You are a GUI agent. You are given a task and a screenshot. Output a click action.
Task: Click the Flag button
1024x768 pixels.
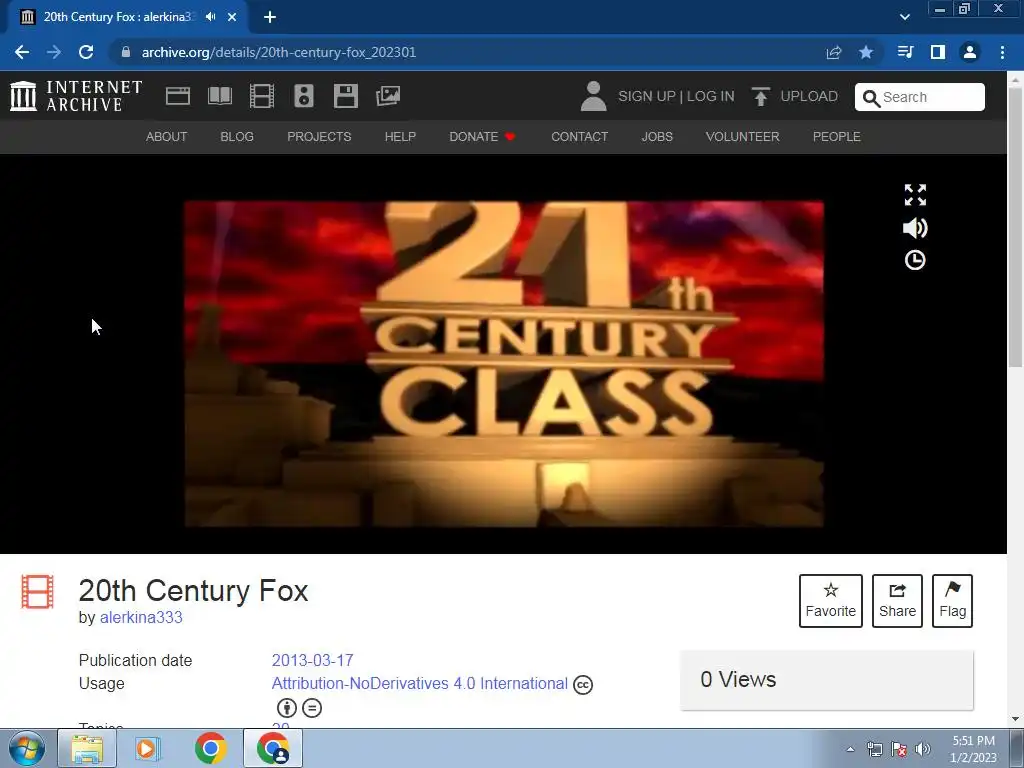tap(952, 601)
